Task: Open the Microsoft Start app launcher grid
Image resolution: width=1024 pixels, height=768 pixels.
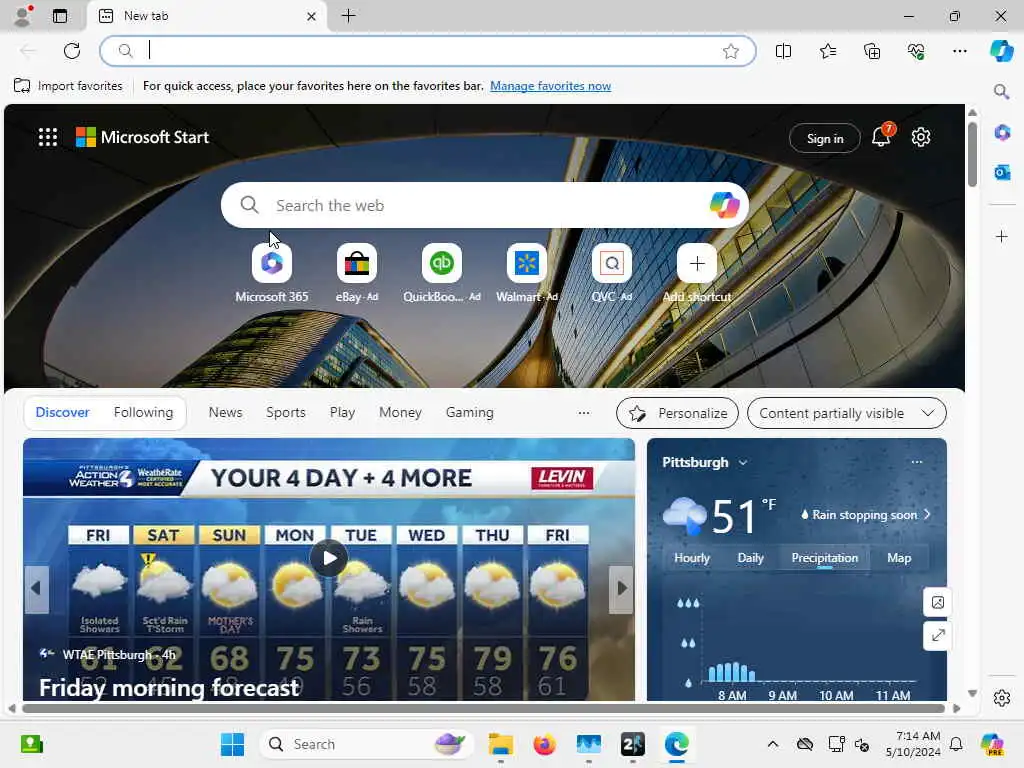Action: click(x=48, y=137)
